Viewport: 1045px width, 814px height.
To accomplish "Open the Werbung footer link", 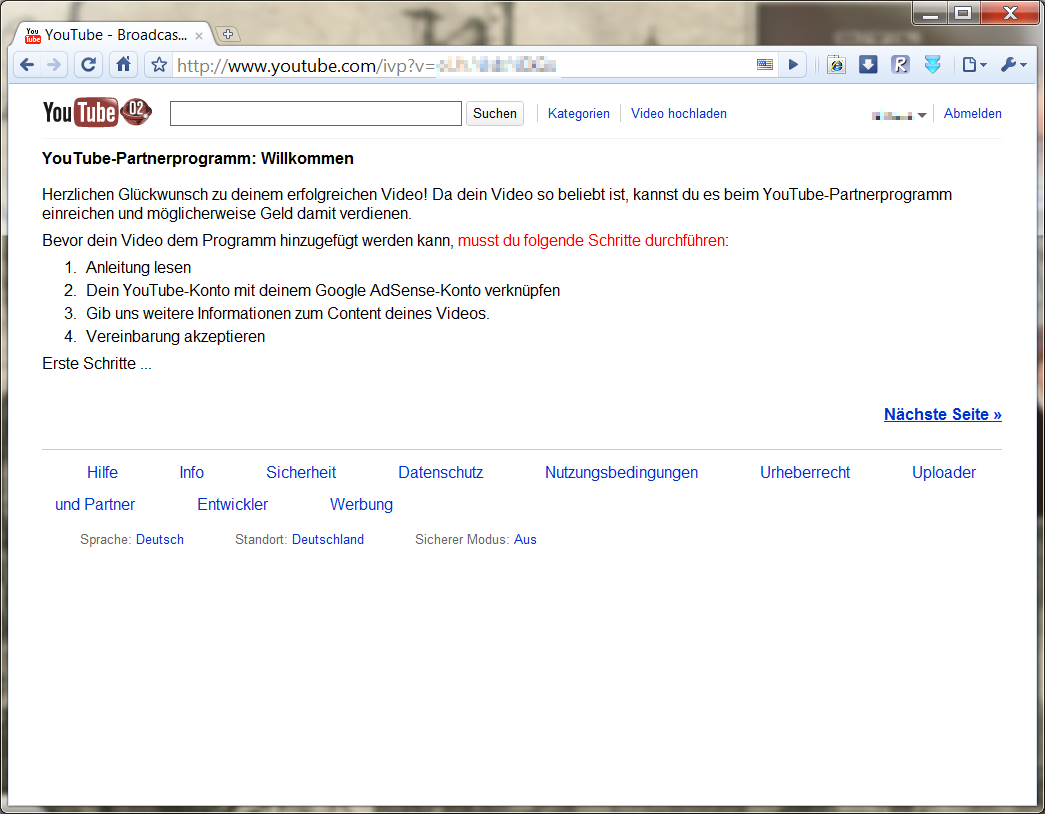I will 361,504.
